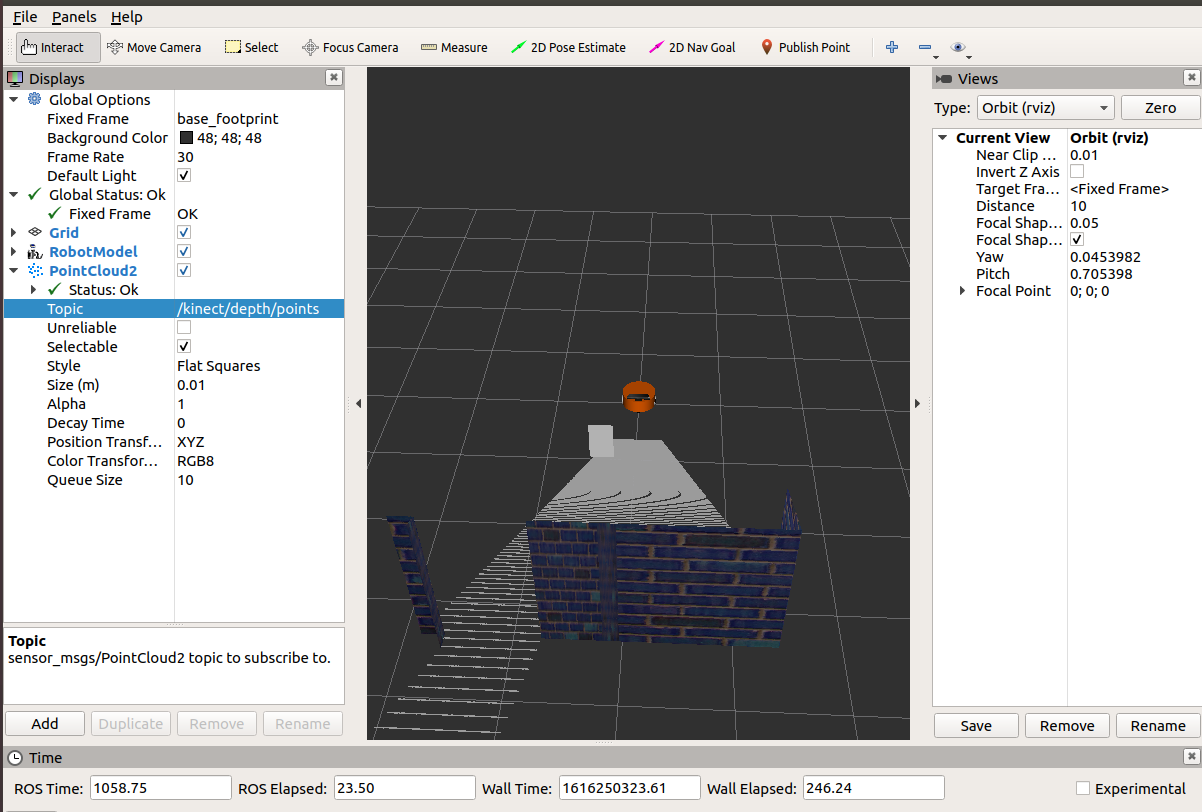This screenshot has width=1202, height=812.
Task: Select the Focus Camera tool
Action: point(350,46)
